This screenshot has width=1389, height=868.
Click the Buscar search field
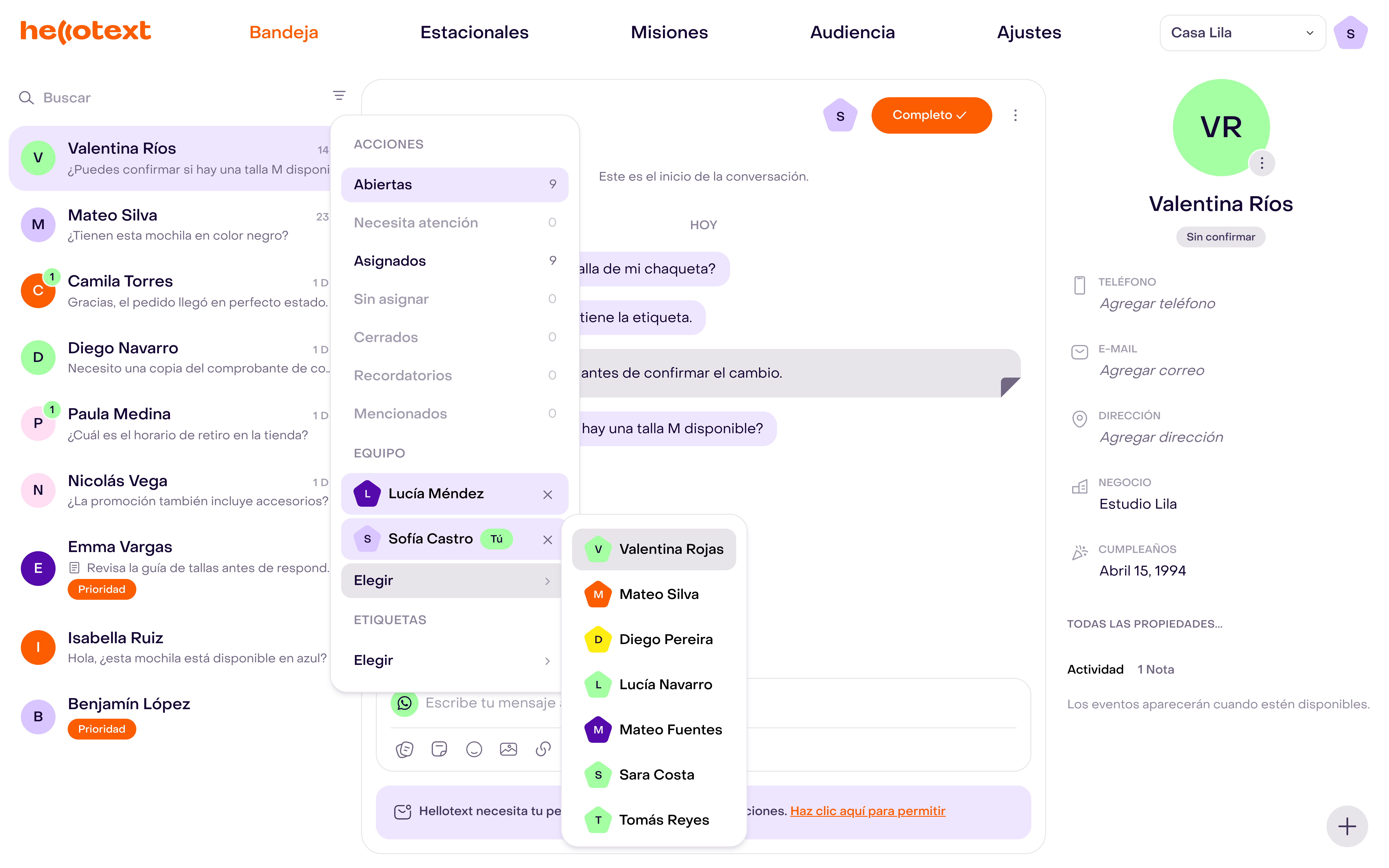click(172, 98)
